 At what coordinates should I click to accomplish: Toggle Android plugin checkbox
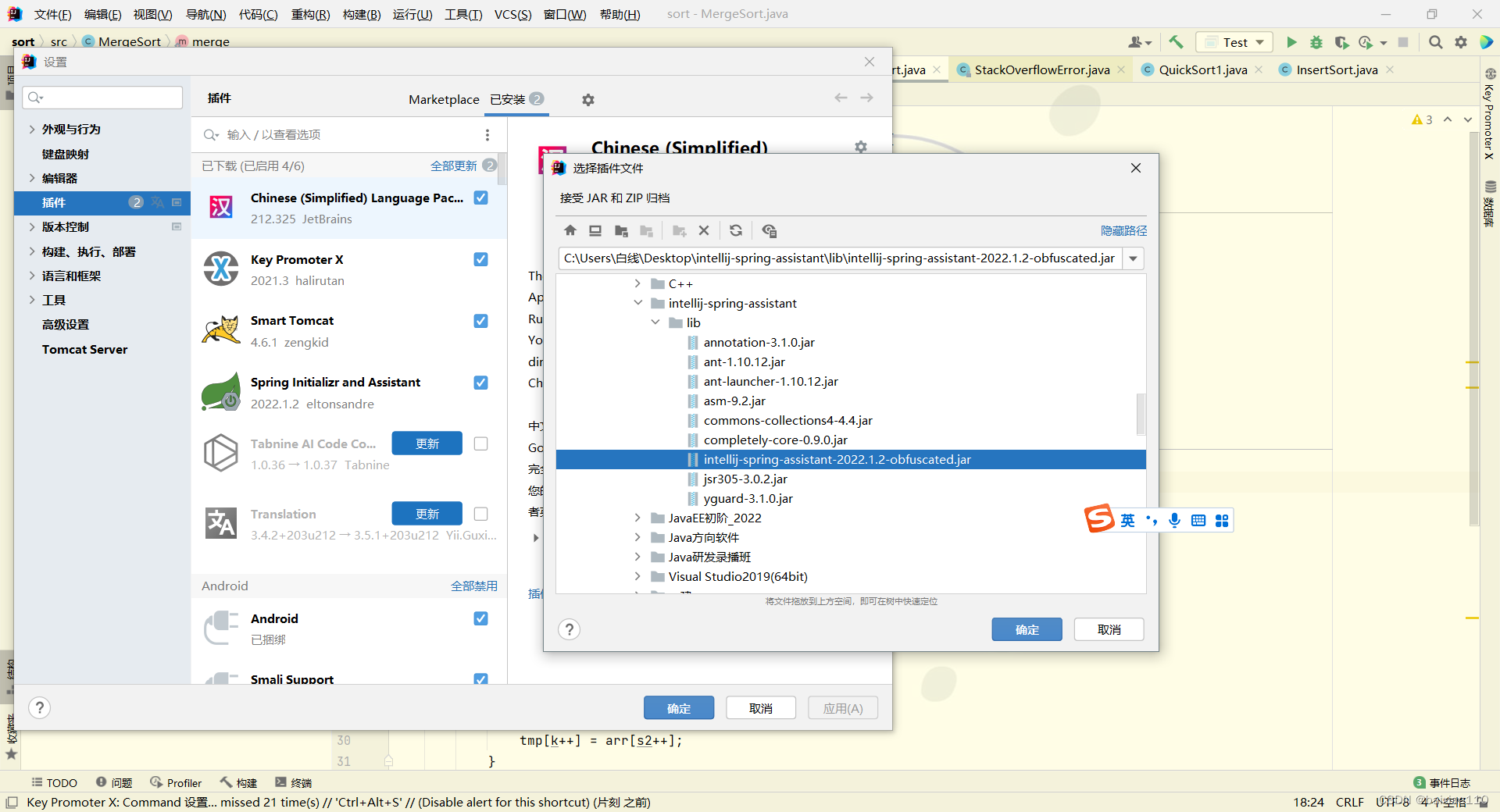point(481,618)
